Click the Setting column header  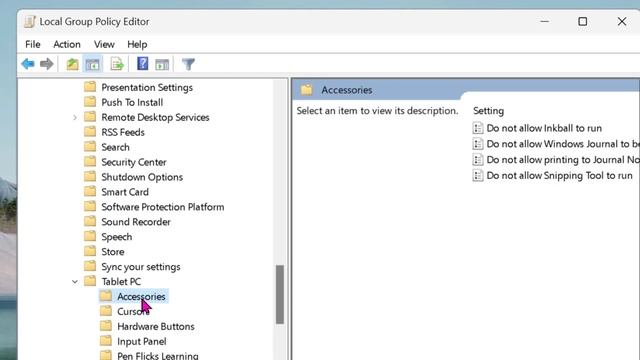489,111
